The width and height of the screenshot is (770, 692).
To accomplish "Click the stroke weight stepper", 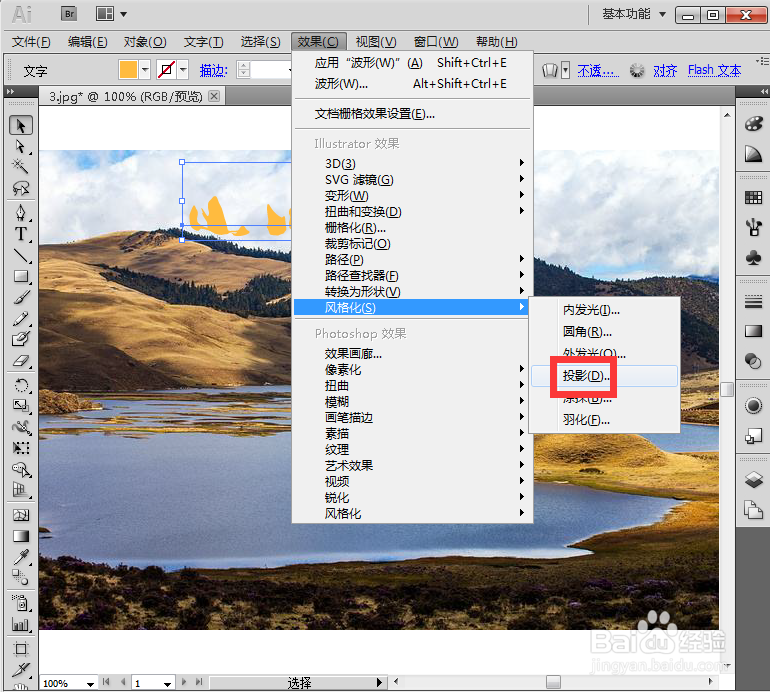I will click(244, 70).
